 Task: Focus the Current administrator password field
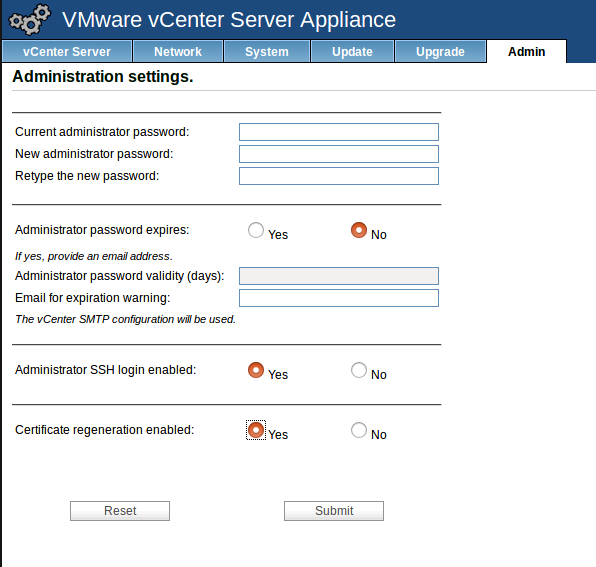point(339,132)
